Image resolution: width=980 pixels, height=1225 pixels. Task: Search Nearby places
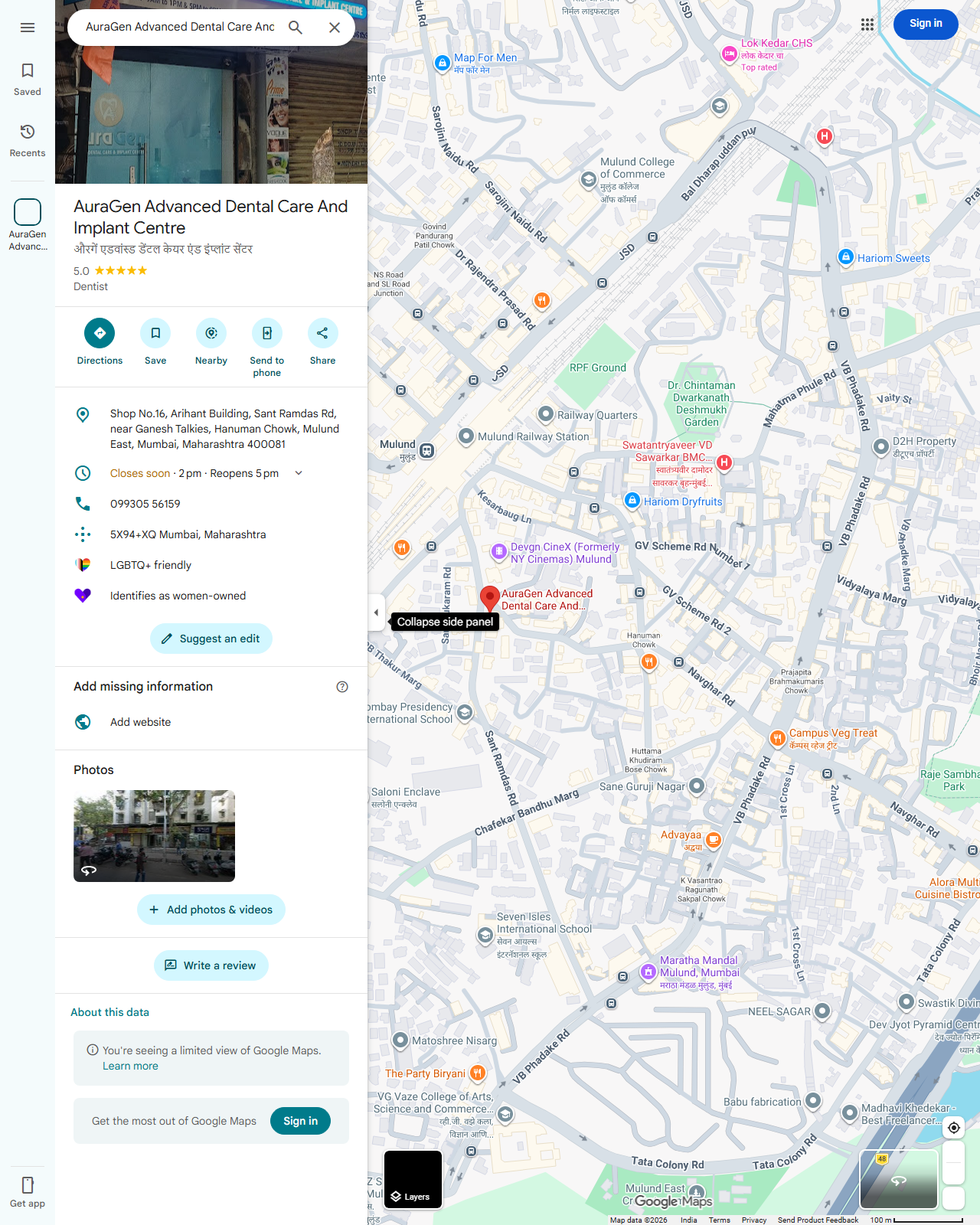(211, 341)
